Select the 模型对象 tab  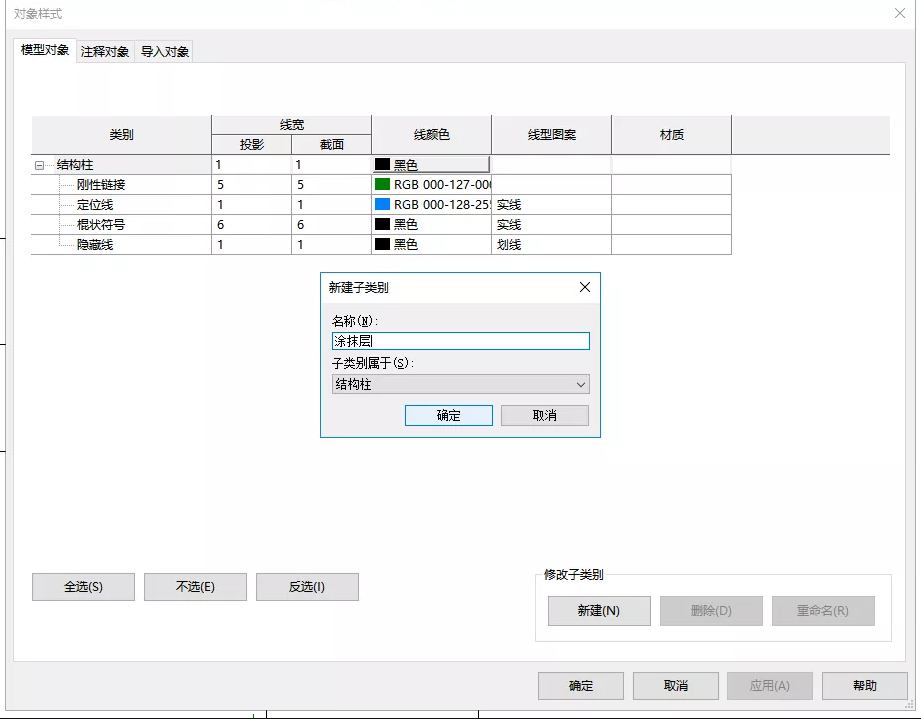[45, 50]
